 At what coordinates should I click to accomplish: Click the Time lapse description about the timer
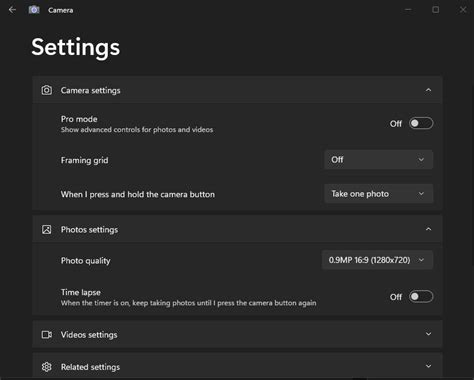pos(188,303)
